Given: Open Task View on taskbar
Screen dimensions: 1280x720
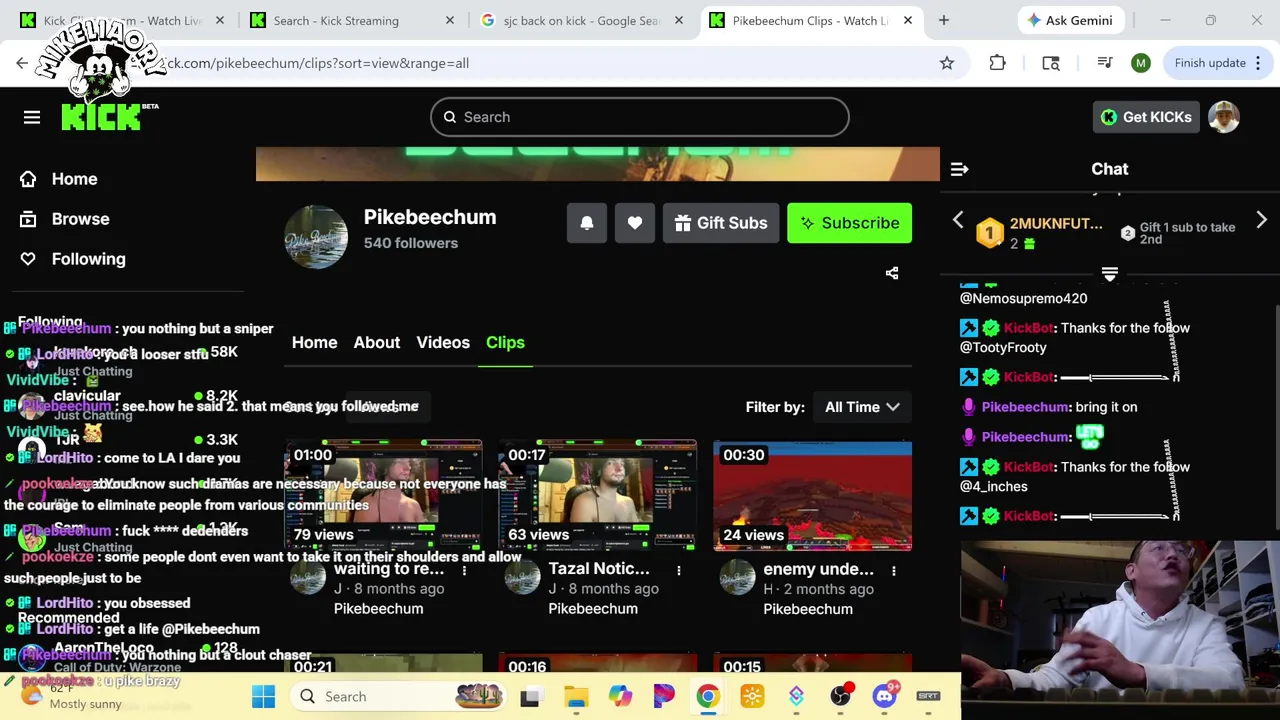Looking at the screenshot, I should (x=530, y=696).
